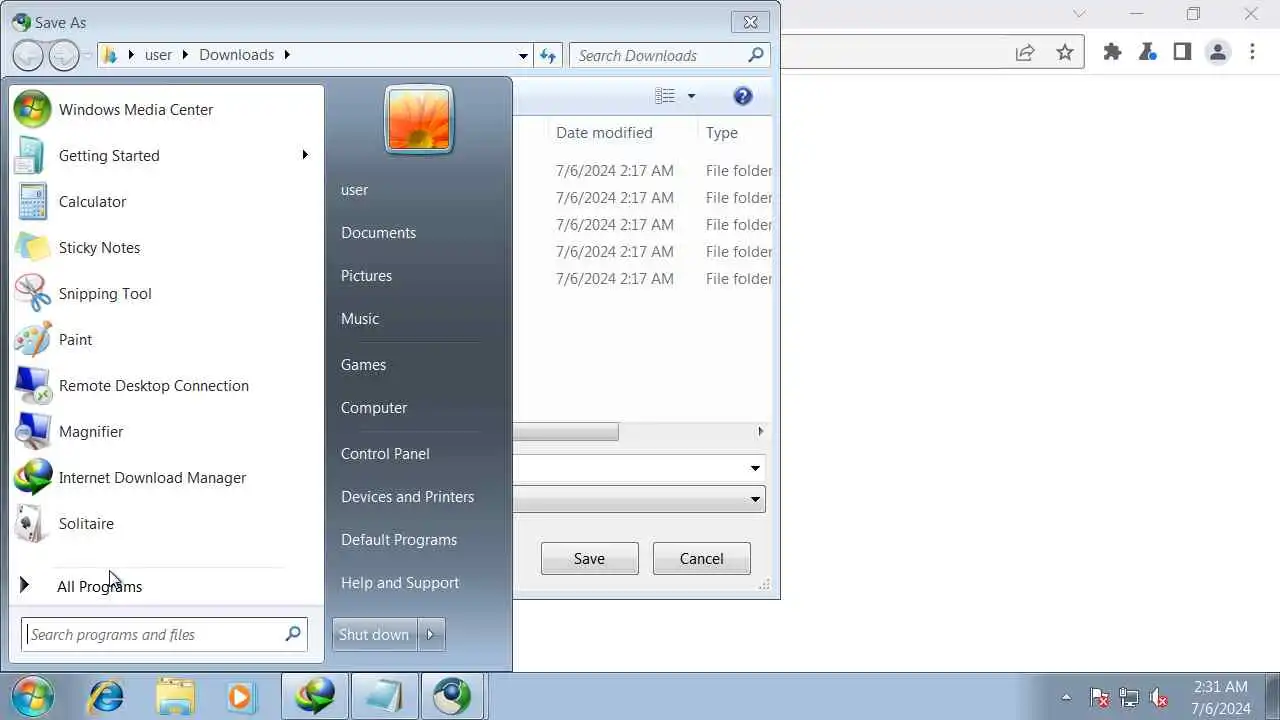
Task: Open Games from Start menu
Action: click(x=363, y=364)
